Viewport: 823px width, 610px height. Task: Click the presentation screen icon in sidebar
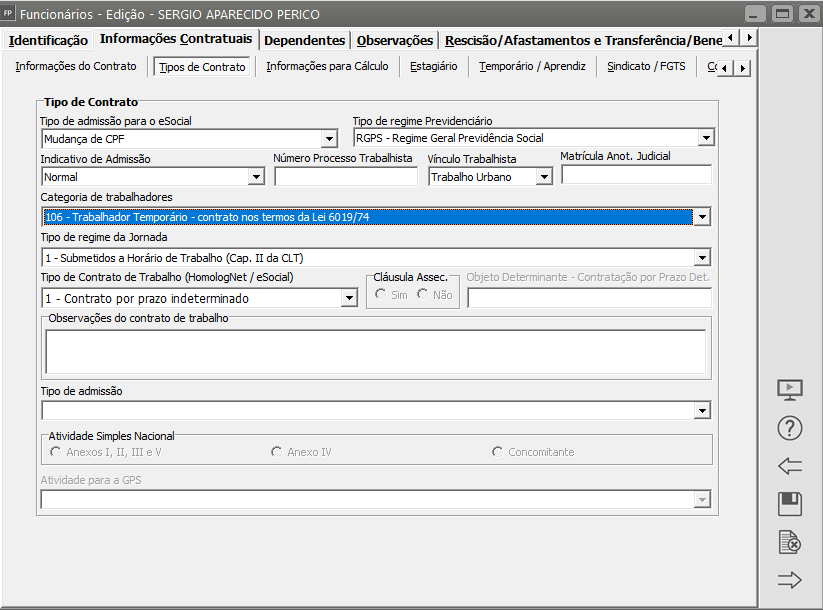(x=790, y=390)
